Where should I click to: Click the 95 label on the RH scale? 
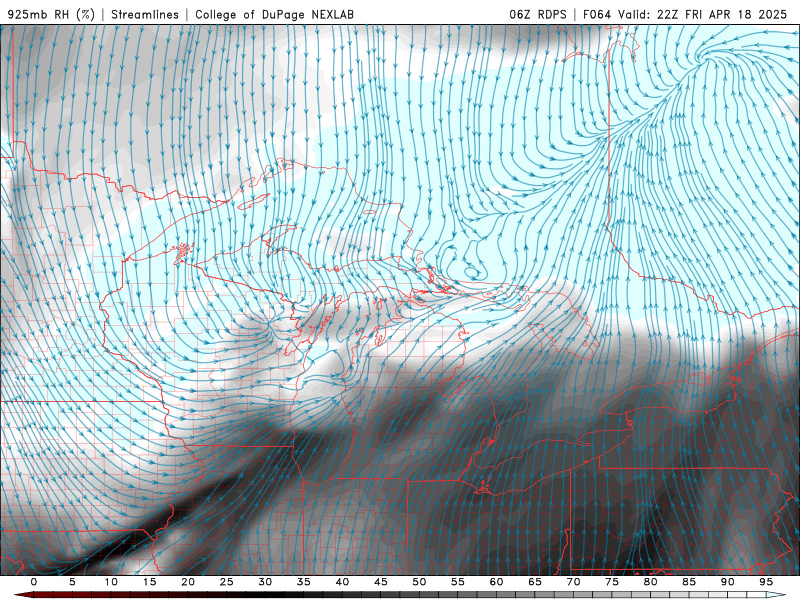[x=766, y=582]
